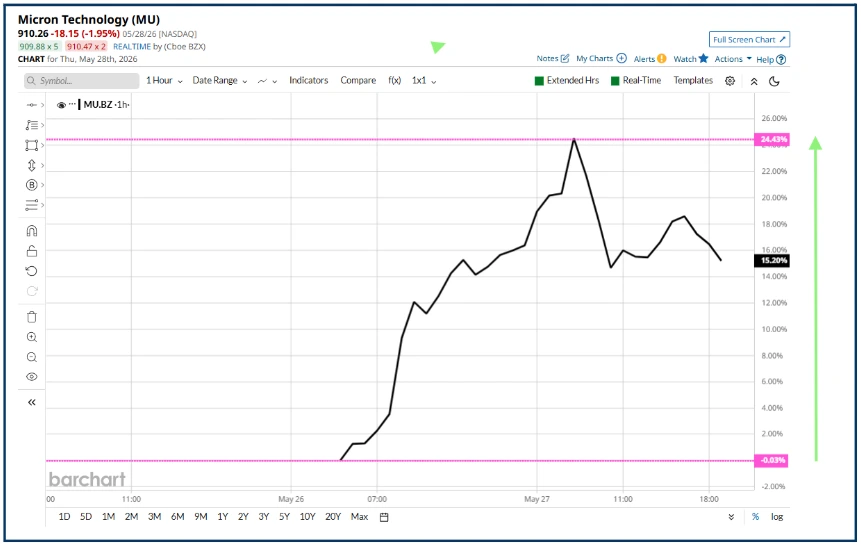Open the Alerts link
The width and height of the screenshot is (861, 545).
tap(650, 59)
